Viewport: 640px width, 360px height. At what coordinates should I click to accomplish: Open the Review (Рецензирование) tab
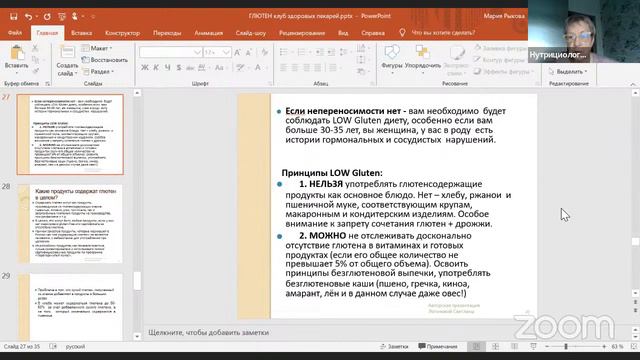[x=302, y=33]
